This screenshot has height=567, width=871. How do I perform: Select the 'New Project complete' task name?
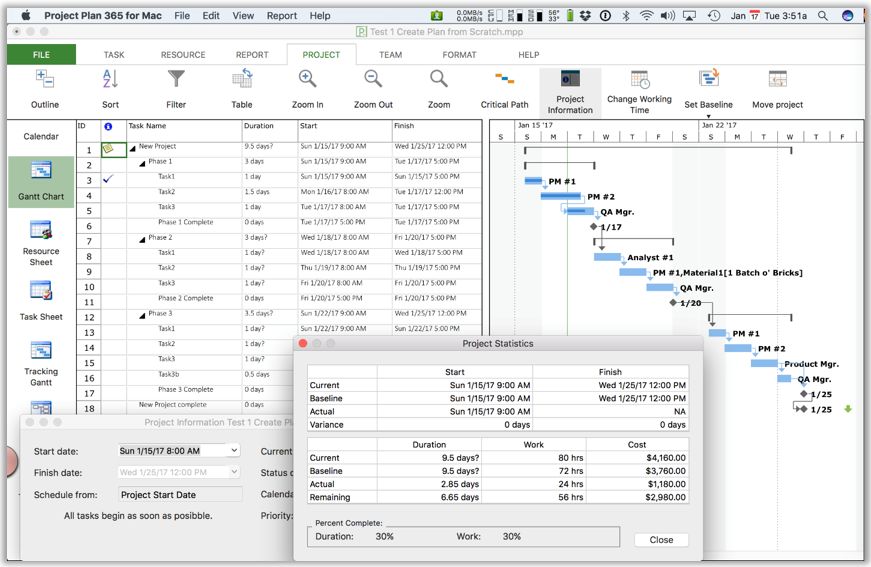[172, 404]
